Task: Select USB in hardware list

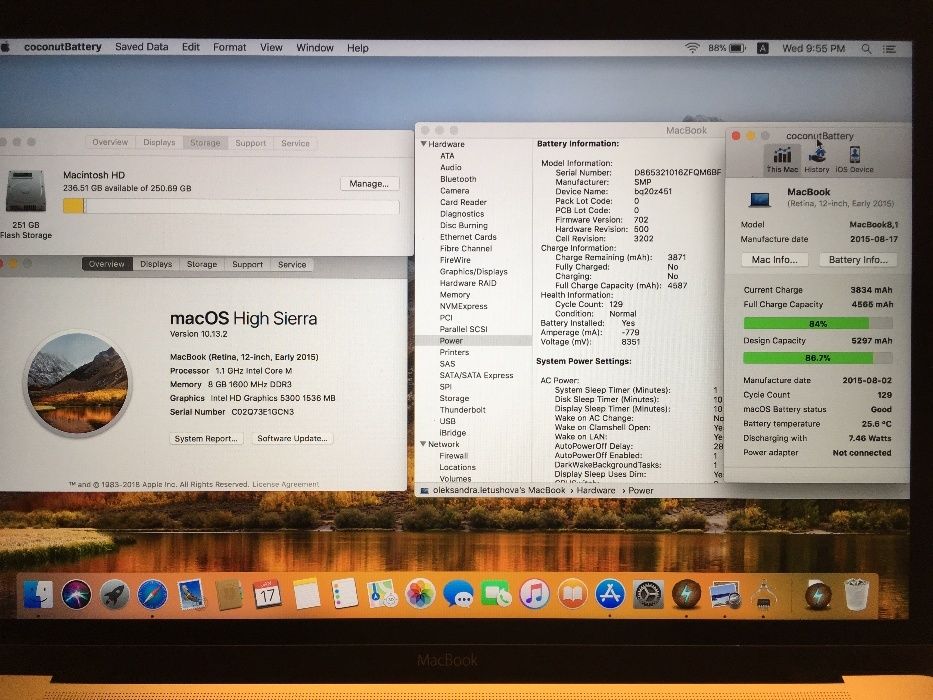Action: (x=447, y=421)
